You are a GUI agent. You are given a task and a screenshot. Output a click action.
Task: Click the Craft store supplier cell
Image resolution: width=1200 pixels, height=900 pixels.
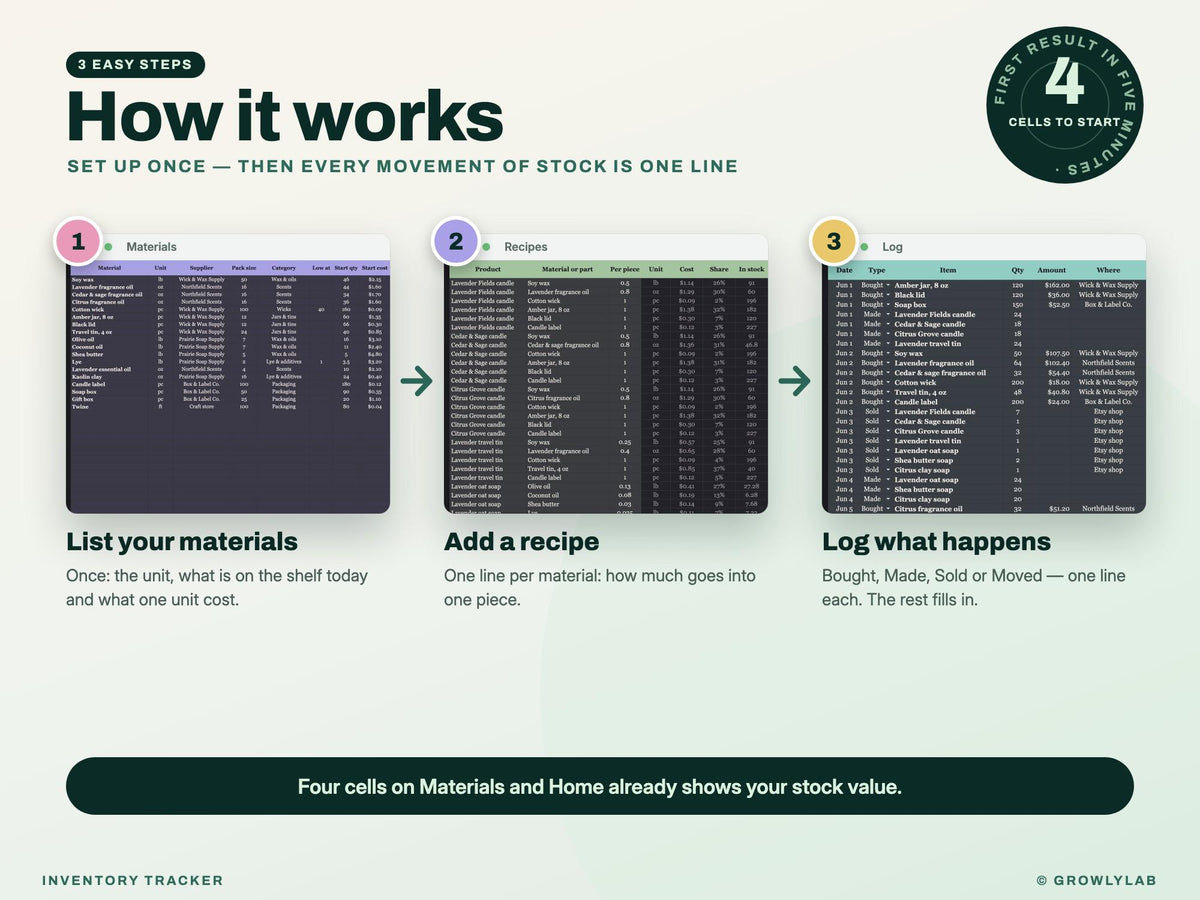pyautogui.click(x=202, y=407)
